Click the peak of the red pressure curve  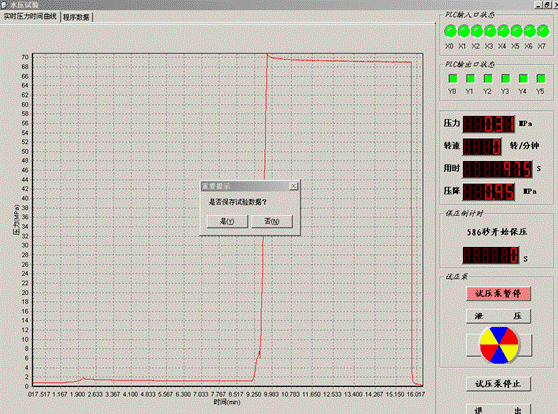[268, 55]
